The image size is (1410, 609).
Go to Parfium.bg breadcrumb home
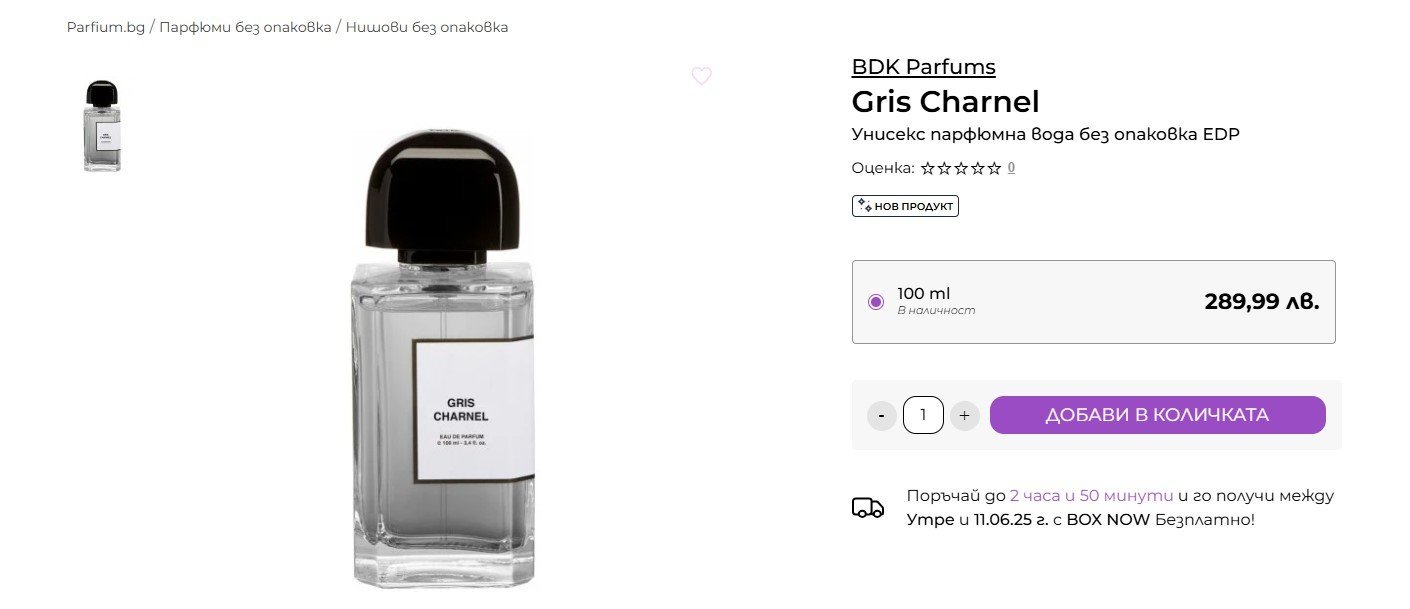106,27
